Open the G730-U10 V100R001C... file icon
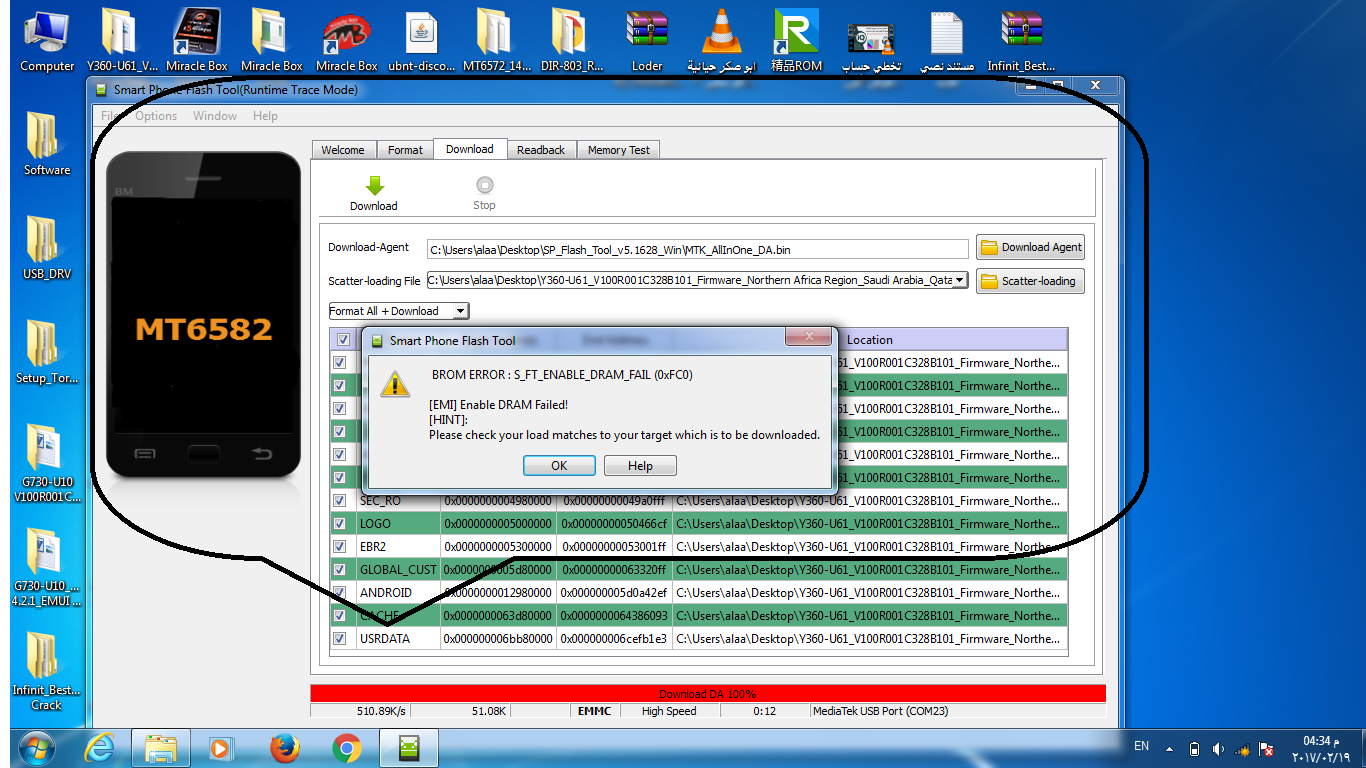 [47, 463]
